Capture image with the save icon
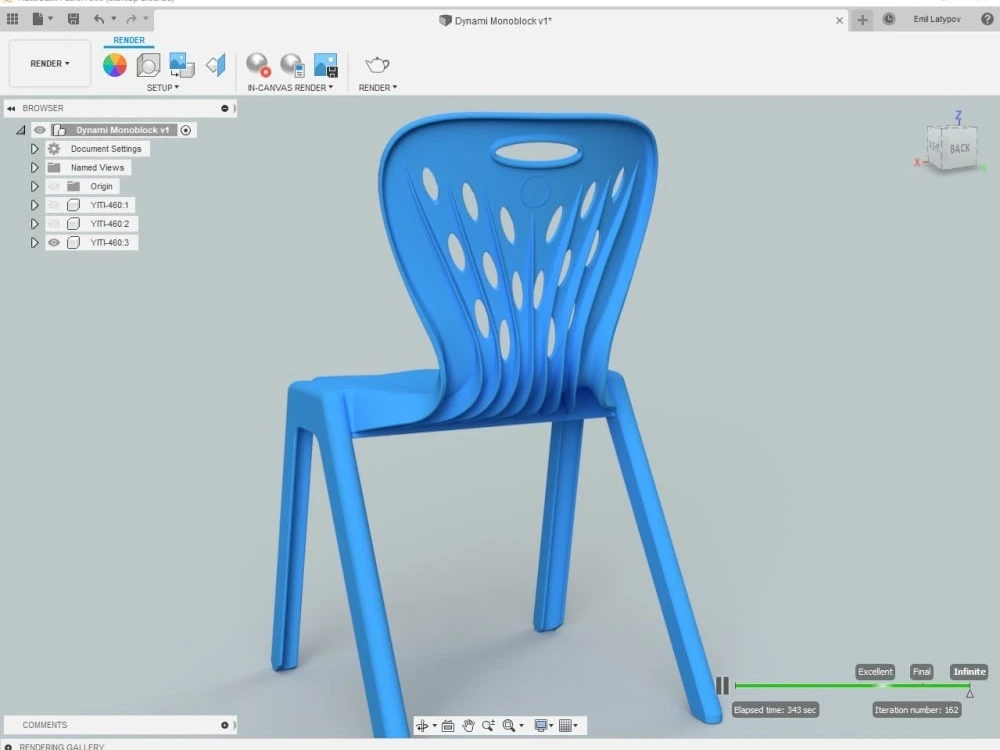This screenshot has height=750, width=1000. coord(326,65)
